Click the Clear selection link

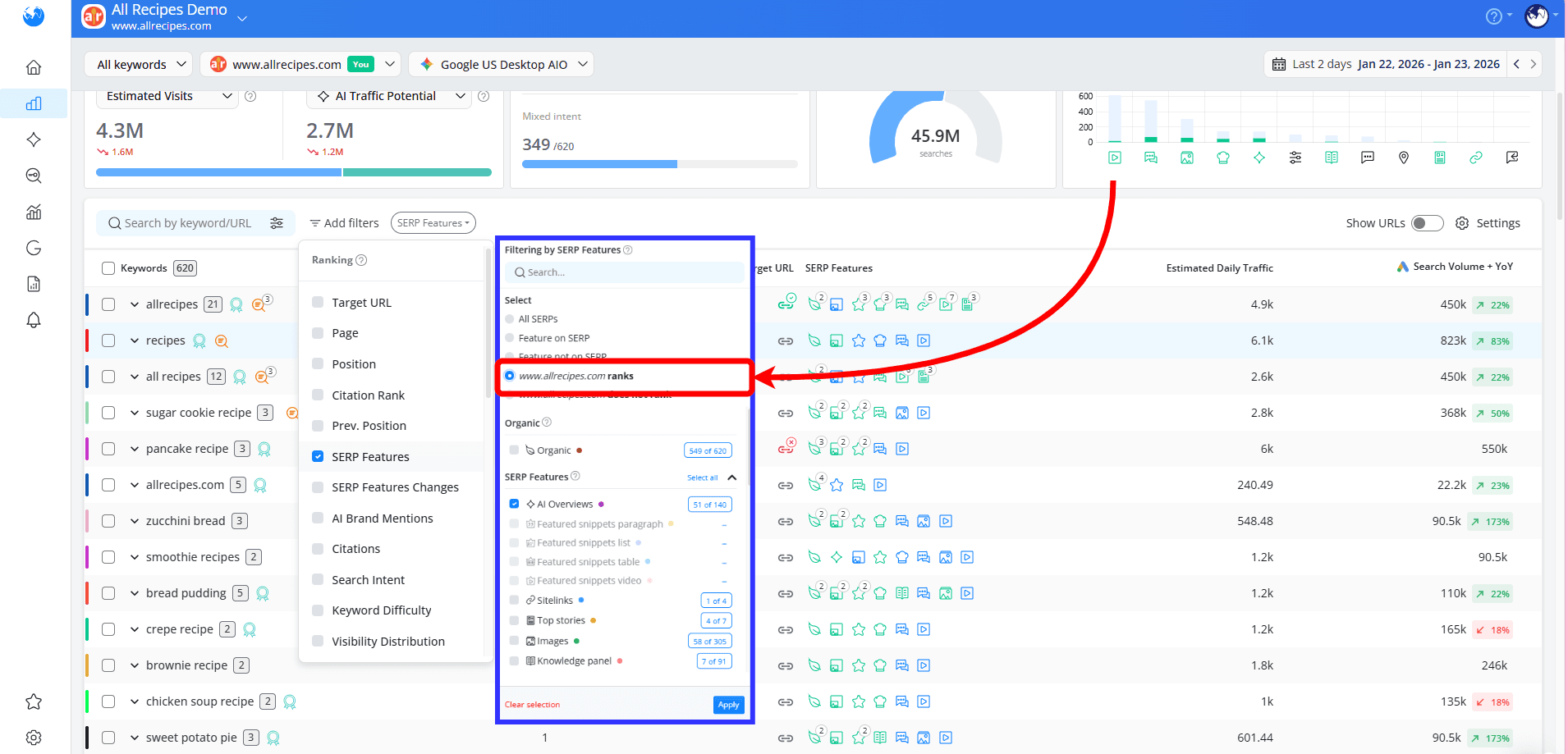pyautogui.click(x=532, y=704)
